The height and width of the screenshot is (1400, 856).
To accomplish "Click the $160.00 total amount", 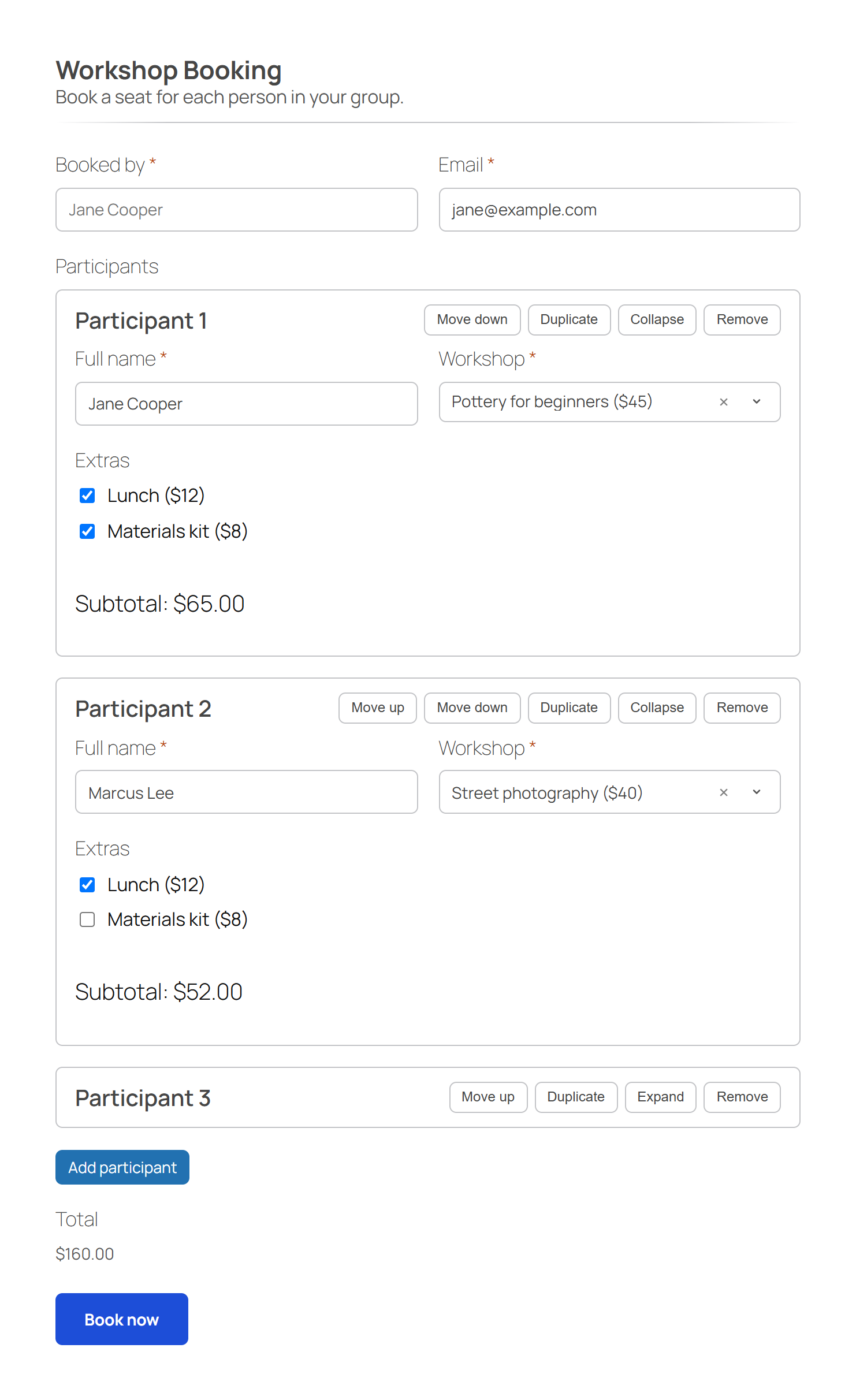I will (84, 1254).
